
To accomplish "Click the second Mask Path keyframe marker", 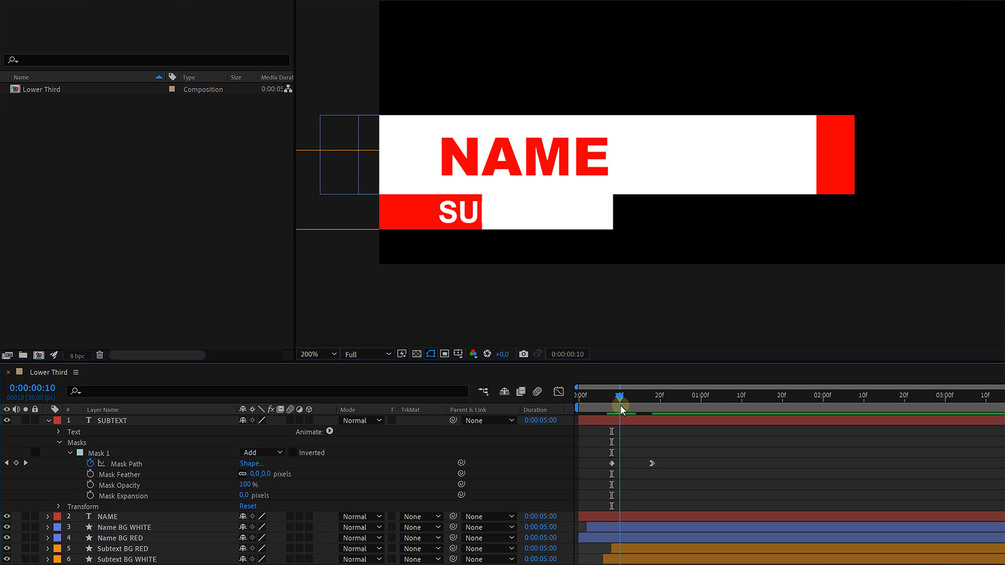I will pos(651,463).
